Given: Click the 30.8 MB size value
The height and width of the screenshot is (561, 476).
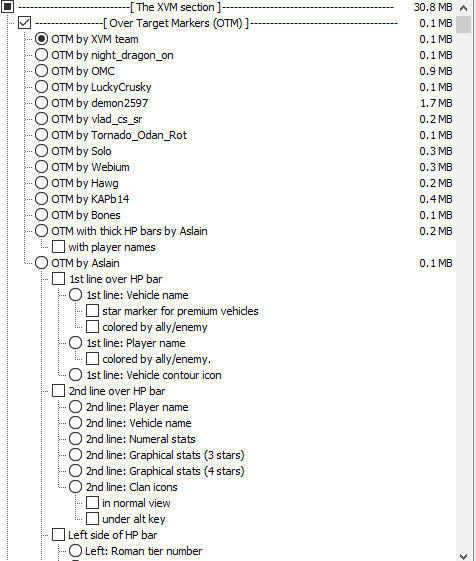Looking at the screenshot, I should (x=433, y=7).
